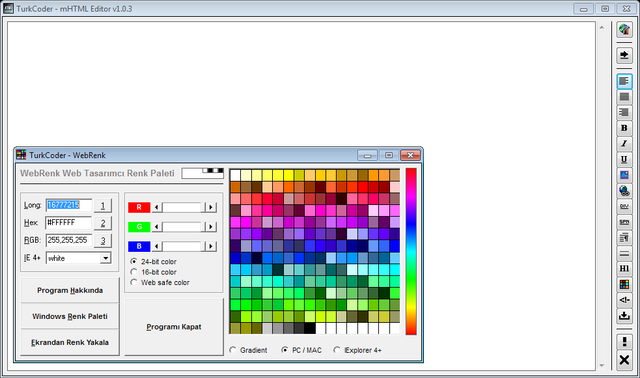Viewport: 640px width, 378px height.
Task: Minimize the WebRenk window
Action: [367, 155]
